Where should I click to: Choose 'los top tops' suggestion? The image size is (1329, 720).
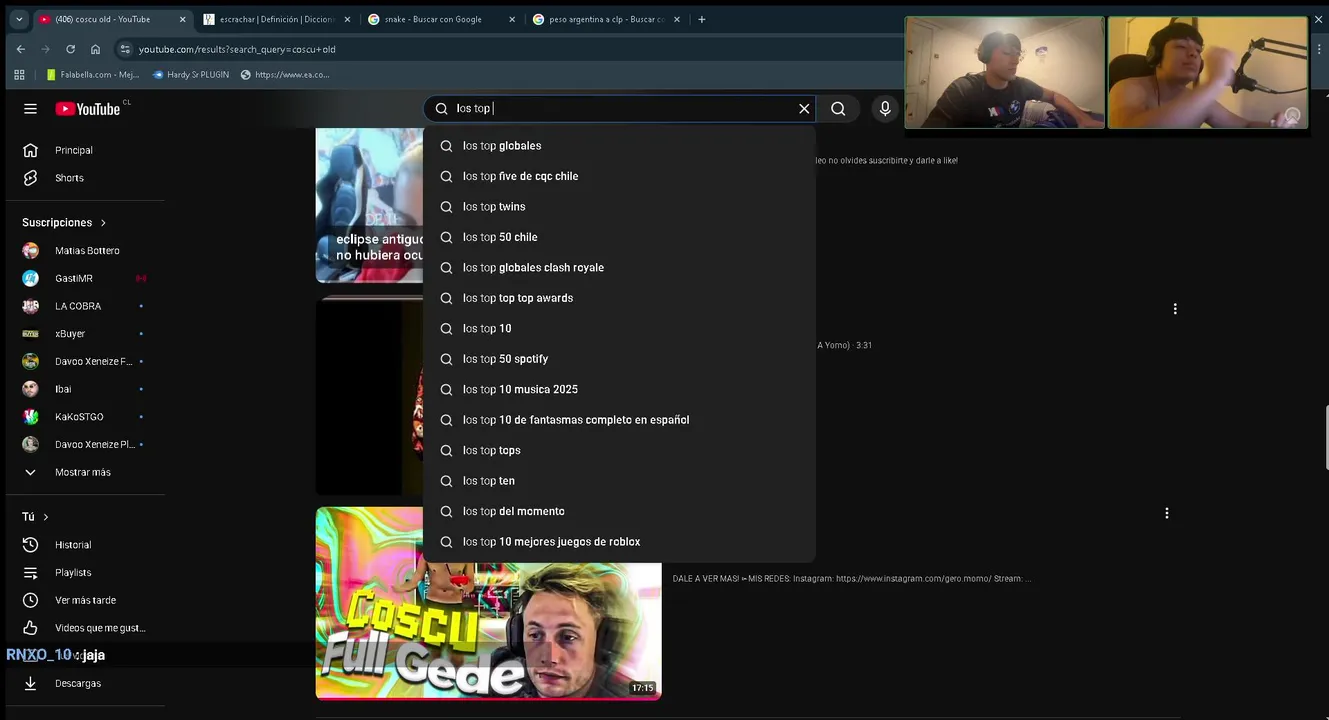619,451
